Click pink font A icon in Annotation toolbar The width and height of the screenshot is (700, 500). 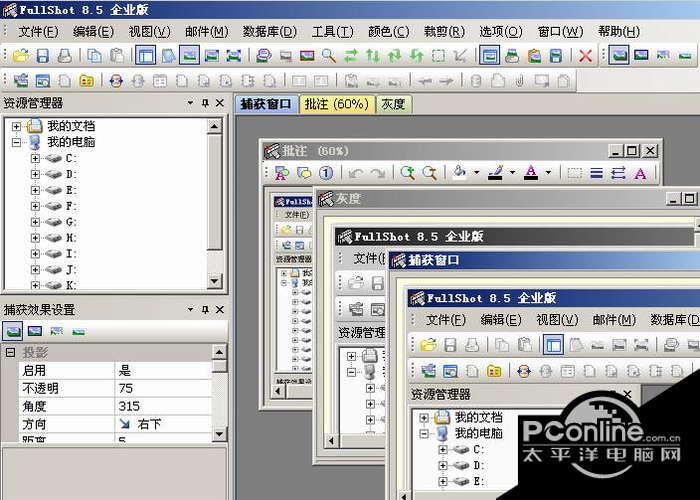(x=640, y=173)
